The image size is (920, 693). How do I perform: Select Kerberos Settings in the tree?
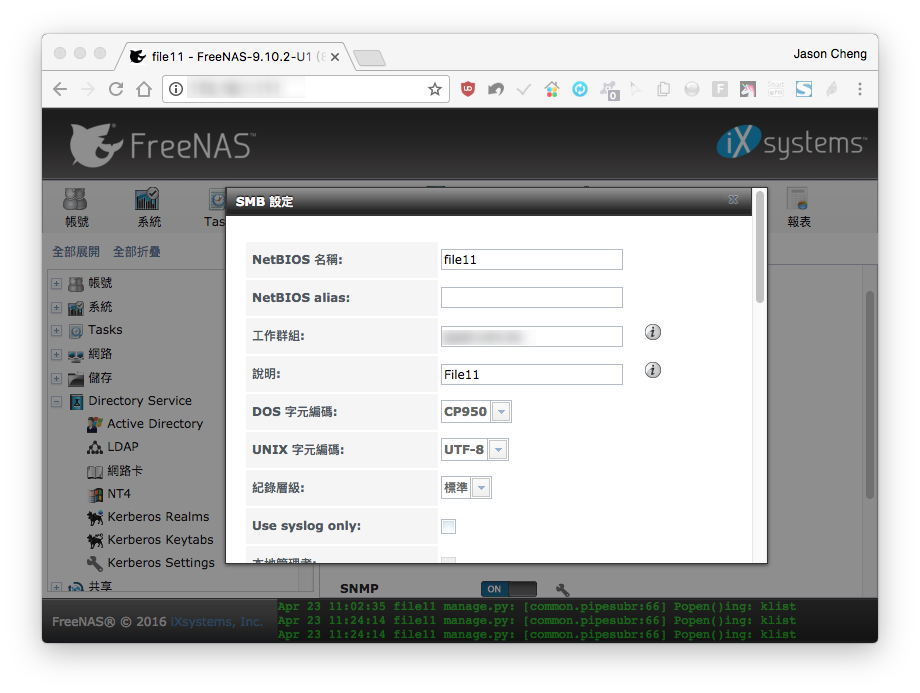161,563
